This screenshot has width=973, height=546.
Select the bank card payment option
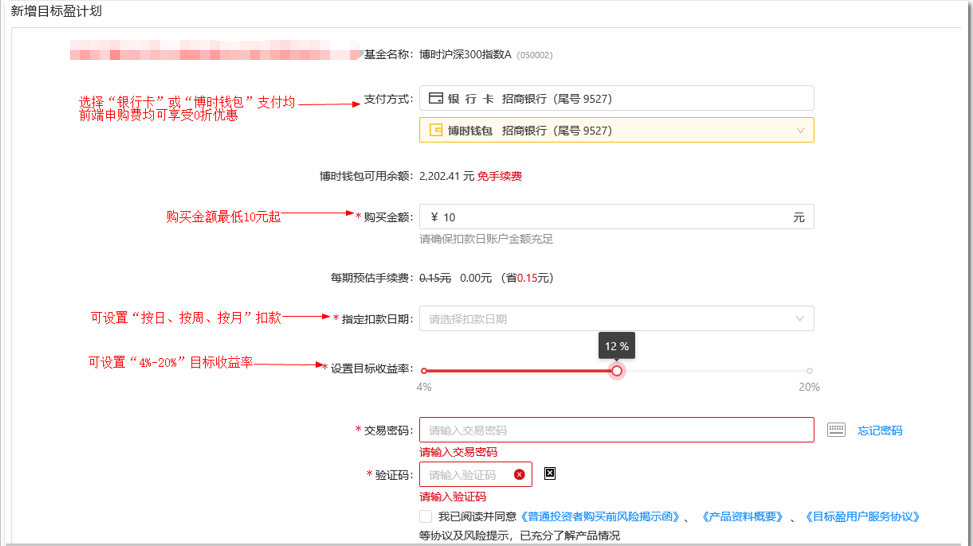(x=616, y=99)
